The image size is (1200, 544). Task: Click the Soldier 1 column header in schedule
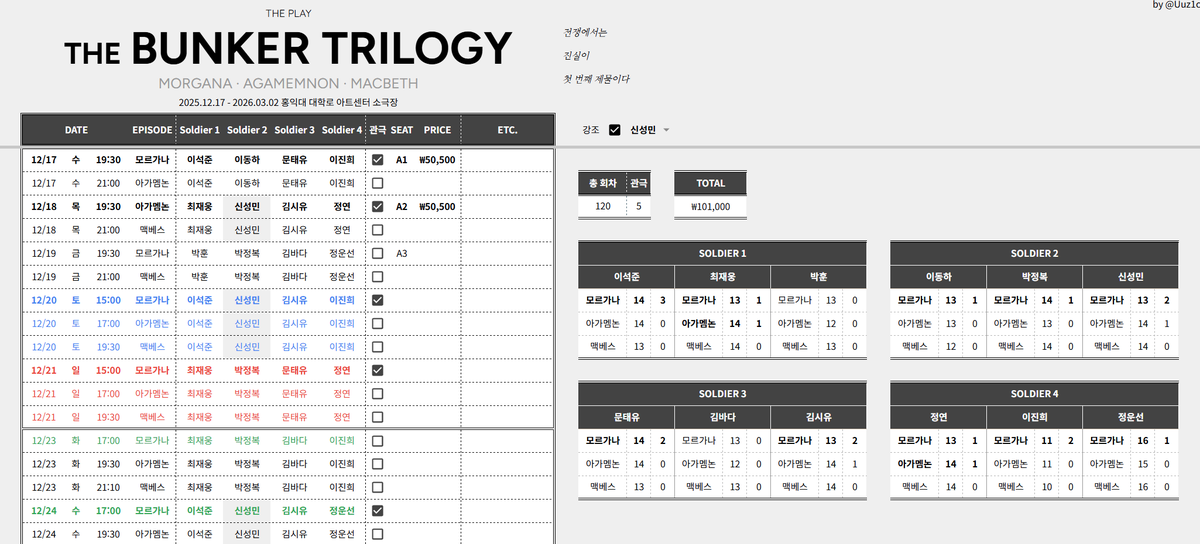tap(200, 130)
